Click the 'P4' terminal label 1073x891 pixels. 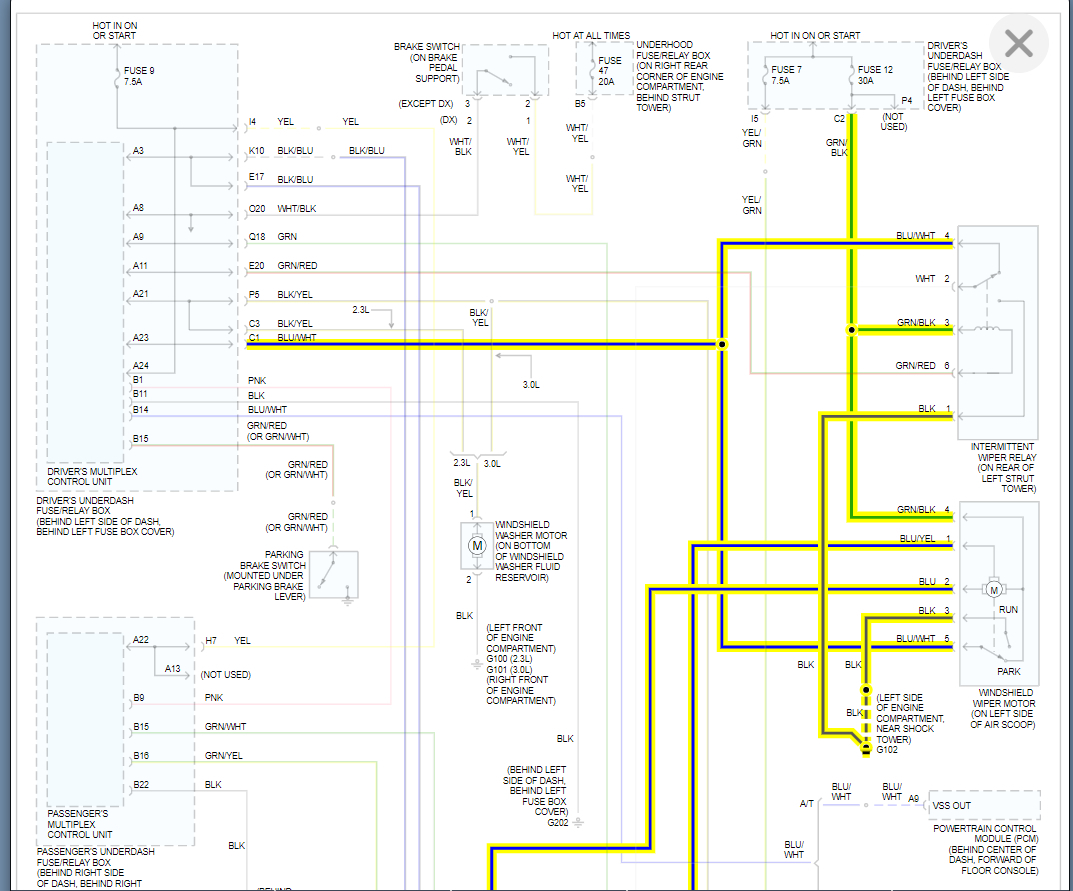907,100
